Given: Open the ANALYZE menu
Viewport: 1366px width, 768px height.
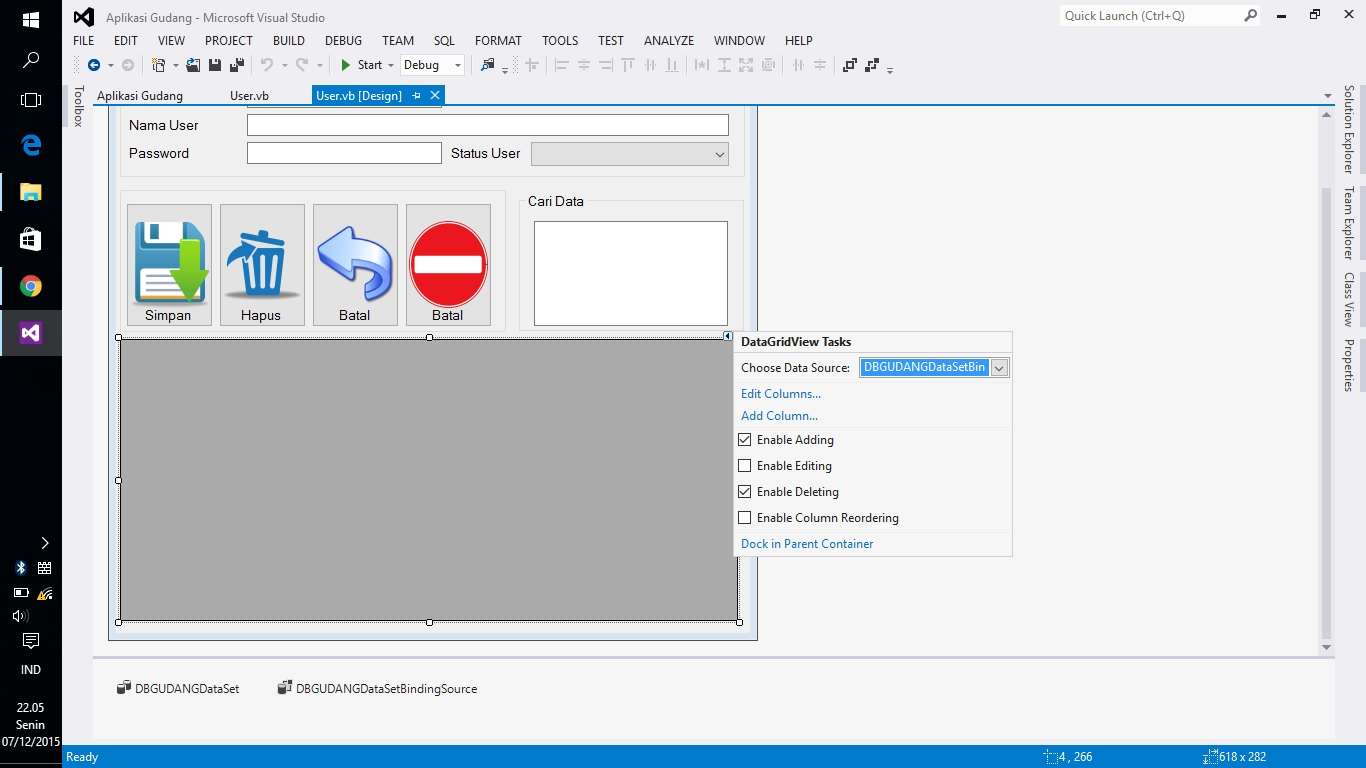Looking at the screenshot, I should coord(669,41).
